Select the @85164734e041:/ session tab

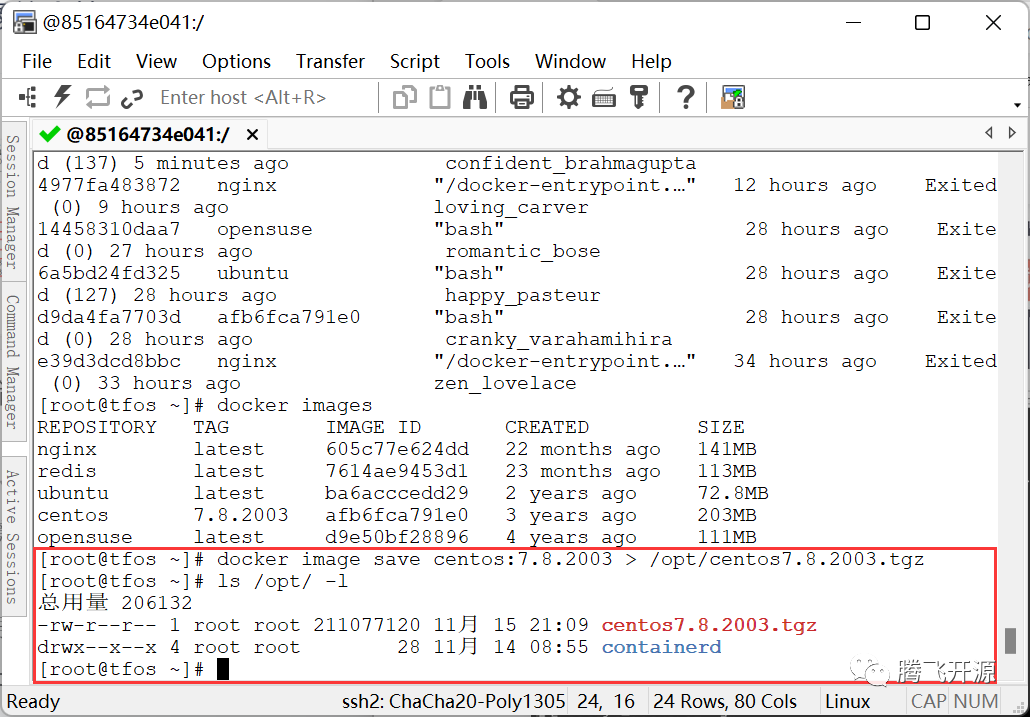tap(148, 135)
